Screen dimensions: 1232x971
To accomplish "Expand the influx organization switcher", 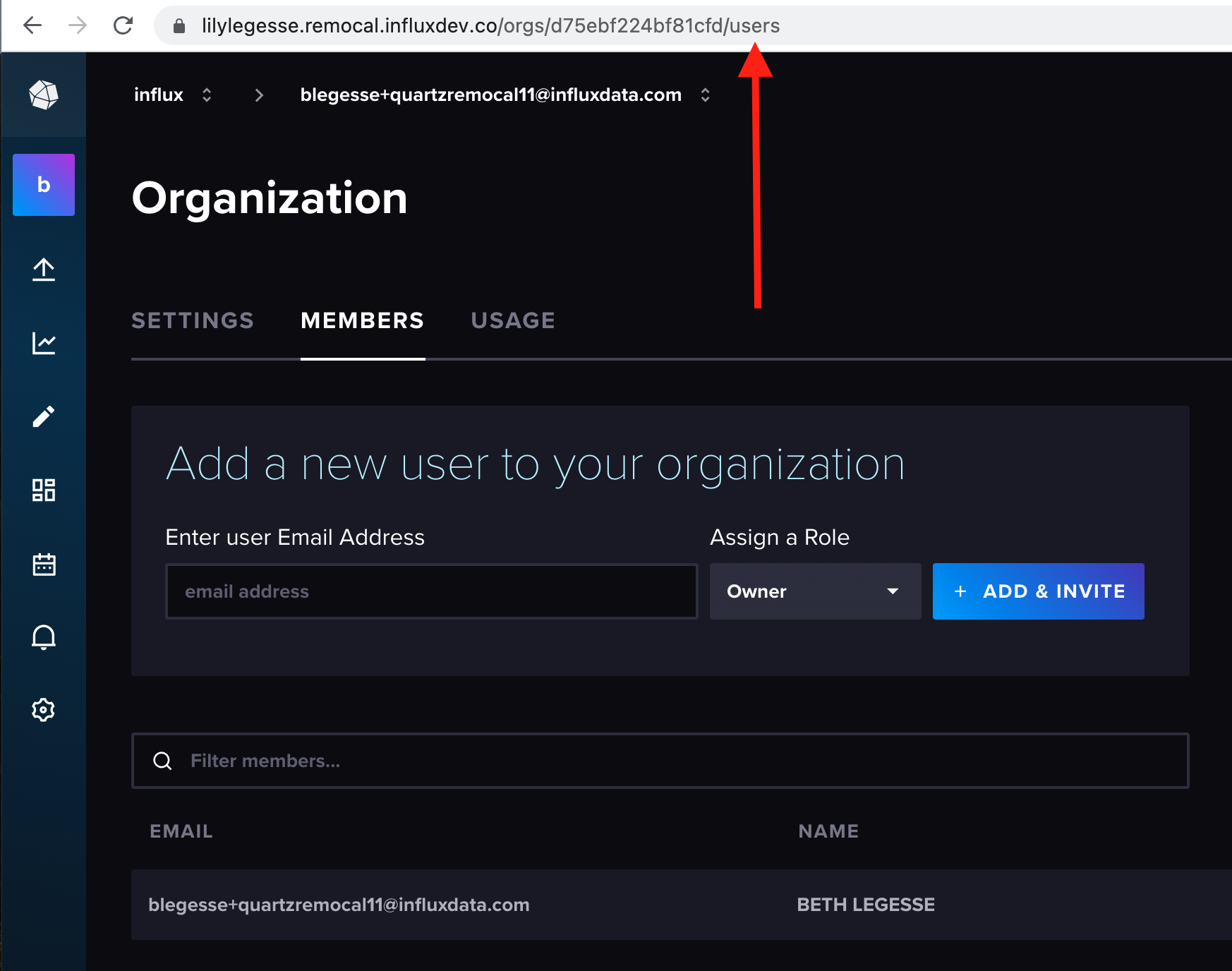I will 206,95.
